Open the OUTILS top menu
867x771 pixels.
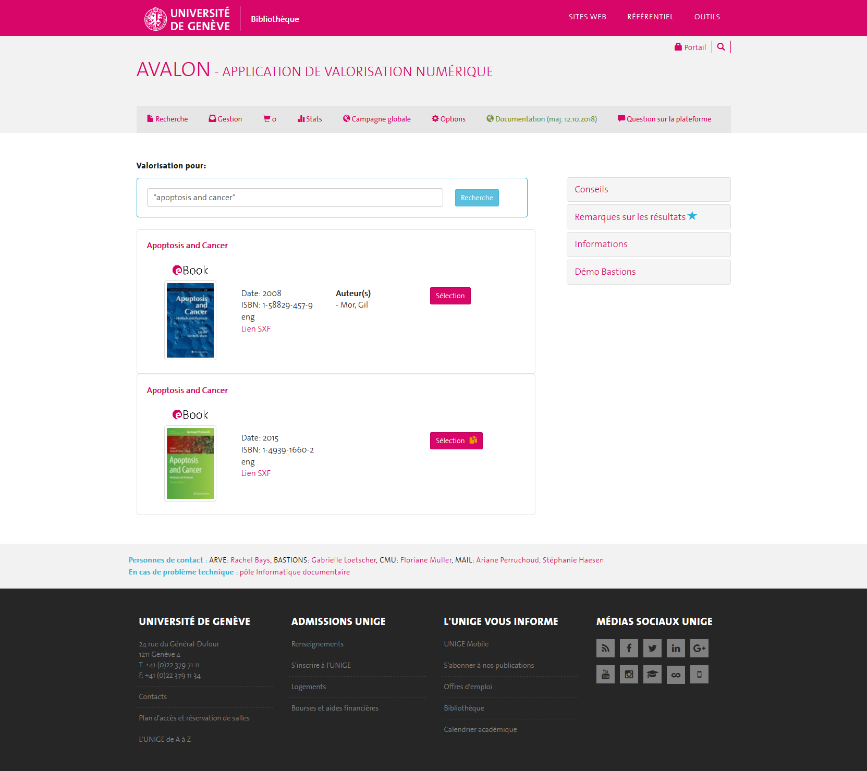(707, 17)
